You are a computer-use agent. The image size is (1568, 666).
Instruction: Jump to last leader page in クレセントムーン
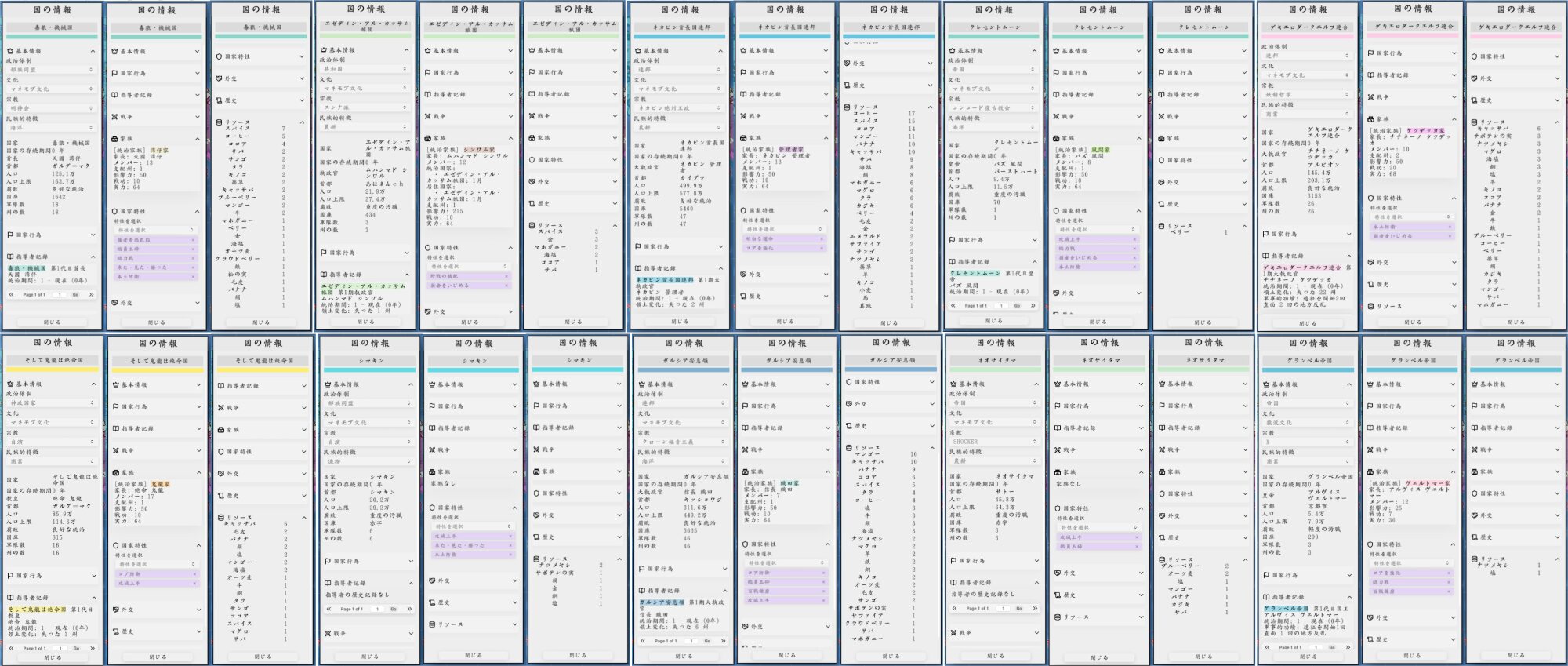pyautogui.click(x=1033, y=305)
